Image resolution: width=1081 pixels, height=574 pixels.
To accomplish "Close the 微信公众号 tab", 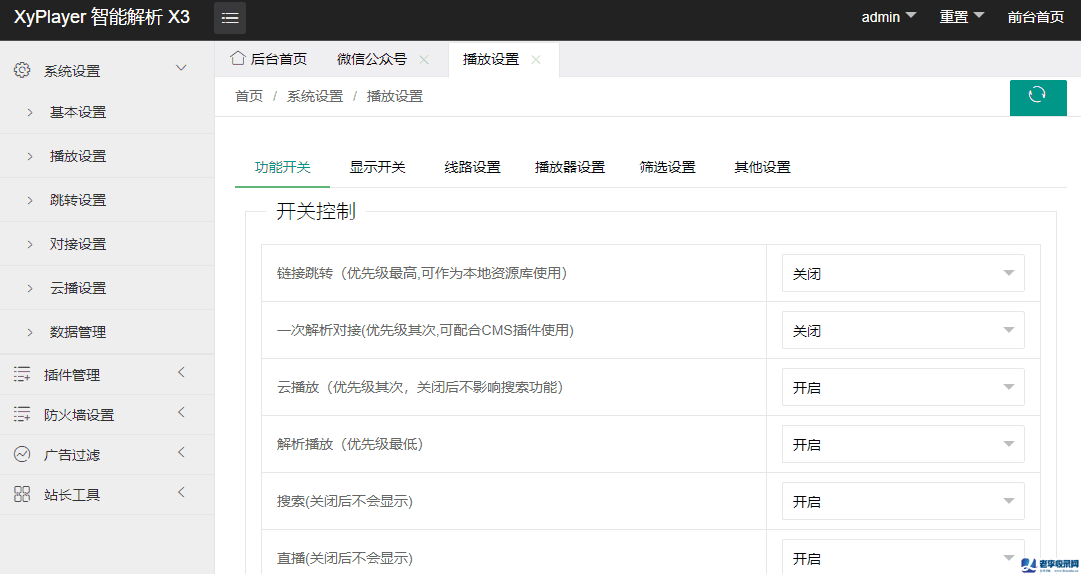I will pyautogui.click(x=424, y=60).
